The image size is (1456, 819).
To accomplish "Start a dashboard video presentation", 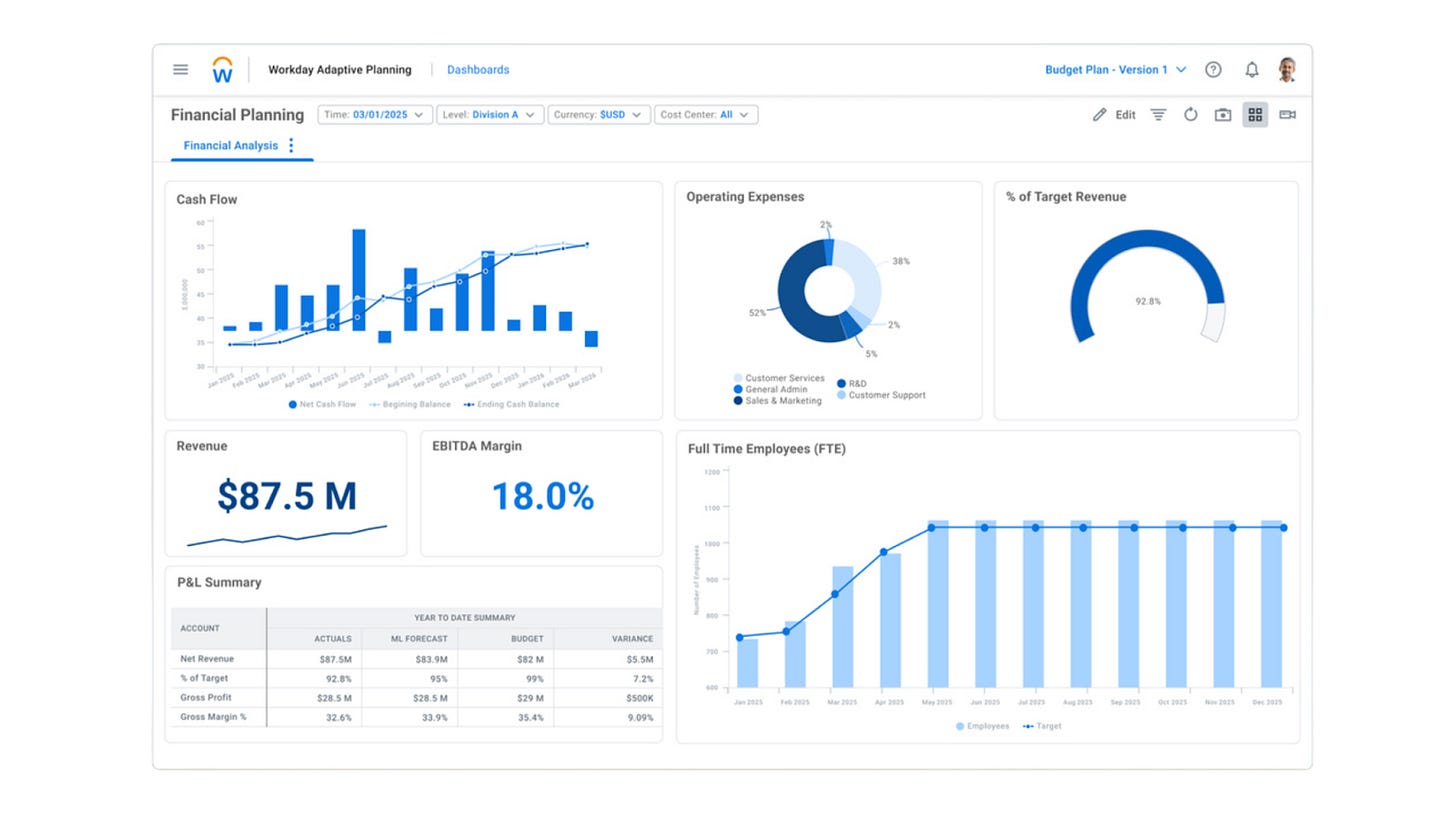I will tap(1287, 114).
